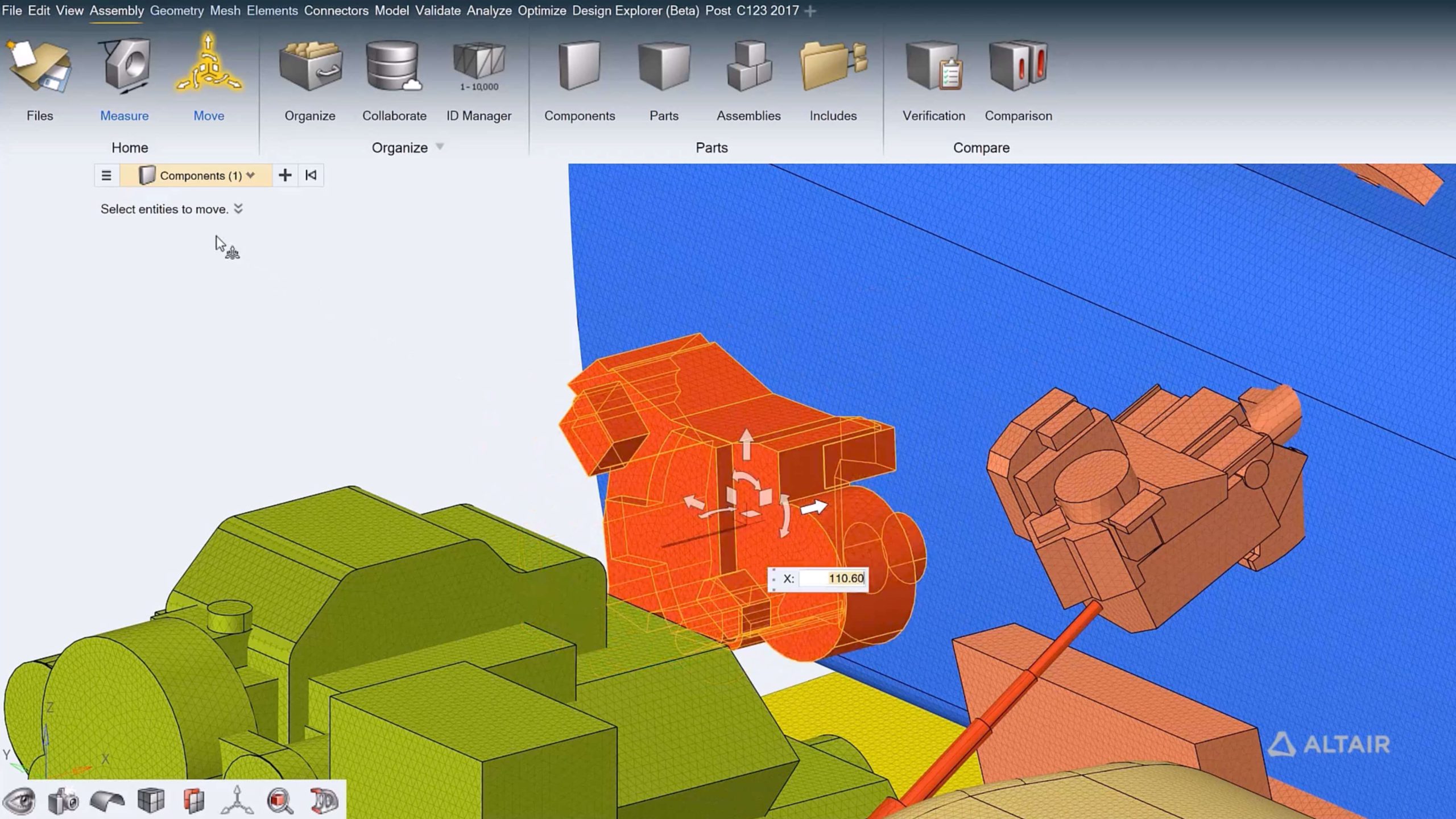Toggle the shaded mesh cube display

[x=151, y=801]
